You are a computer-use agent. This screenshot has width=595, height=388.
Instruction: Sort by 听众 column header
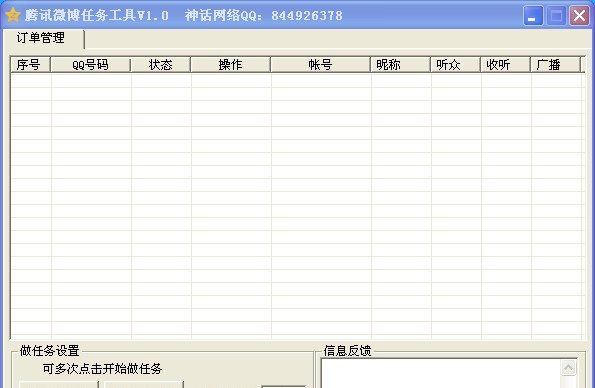click(x=455, y=65)
